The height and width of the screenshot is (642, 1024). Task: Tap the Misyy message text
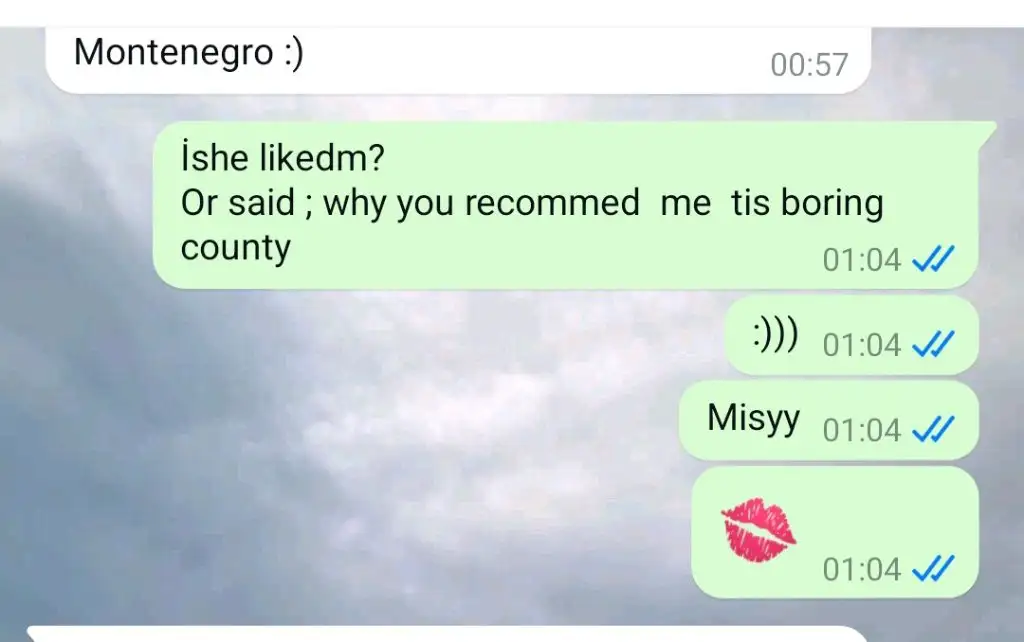pyautogui.click(x=753, y=418)
